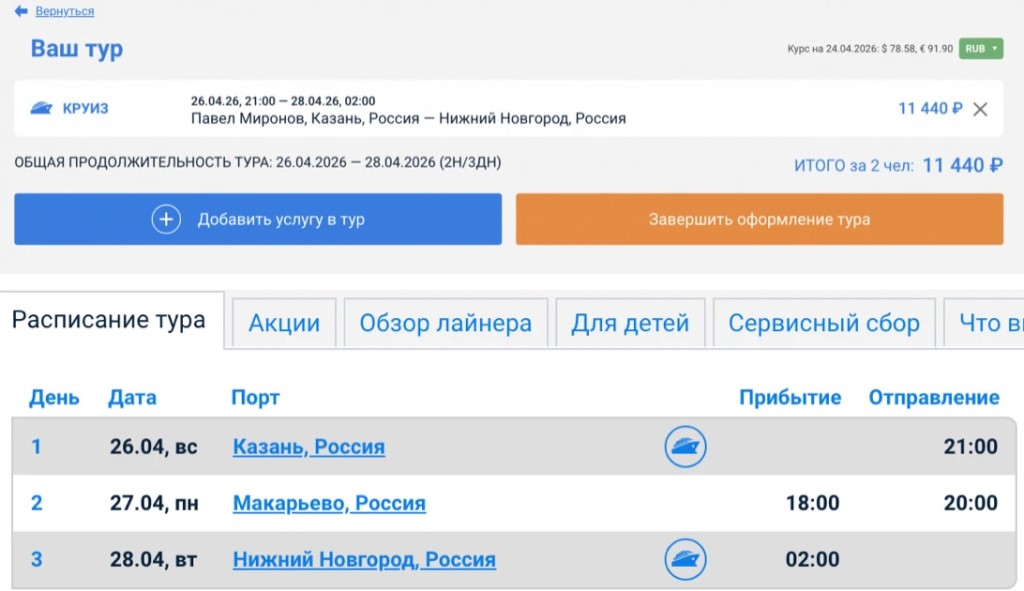
Task: Open the Казань, Россия port link
Action: coord(308,447)
